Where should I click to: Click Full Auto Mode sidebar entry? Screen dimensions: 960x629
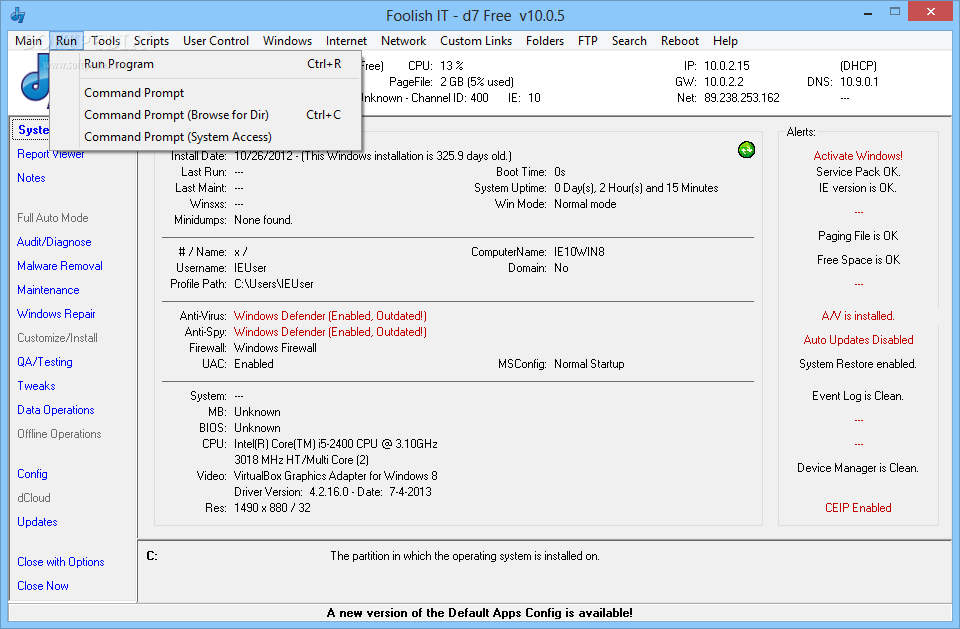pyautogui.click(x=53, y=217)
